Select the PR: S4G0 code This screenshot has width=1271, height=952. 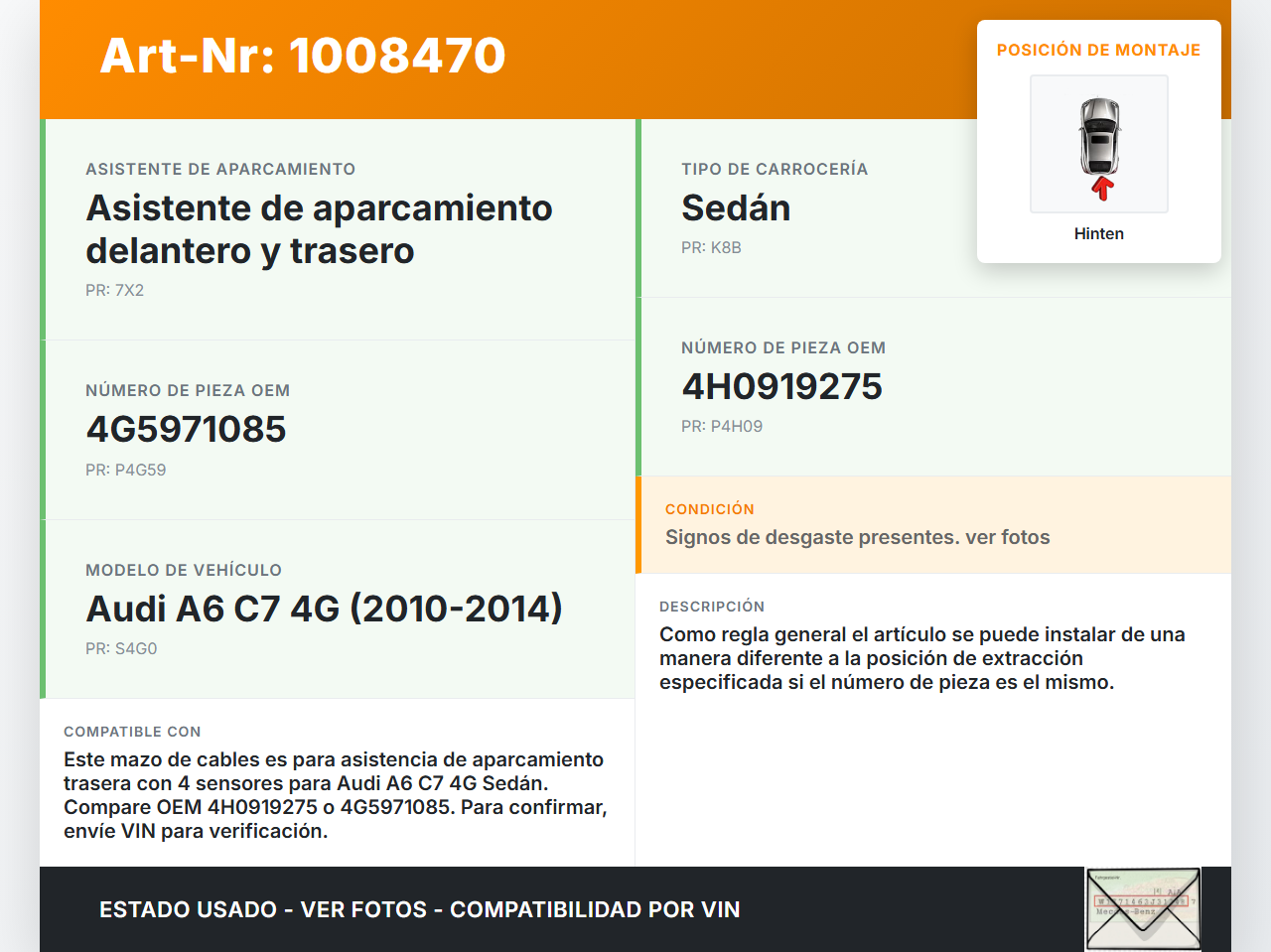pyautogui.click(x=121, y=648)
